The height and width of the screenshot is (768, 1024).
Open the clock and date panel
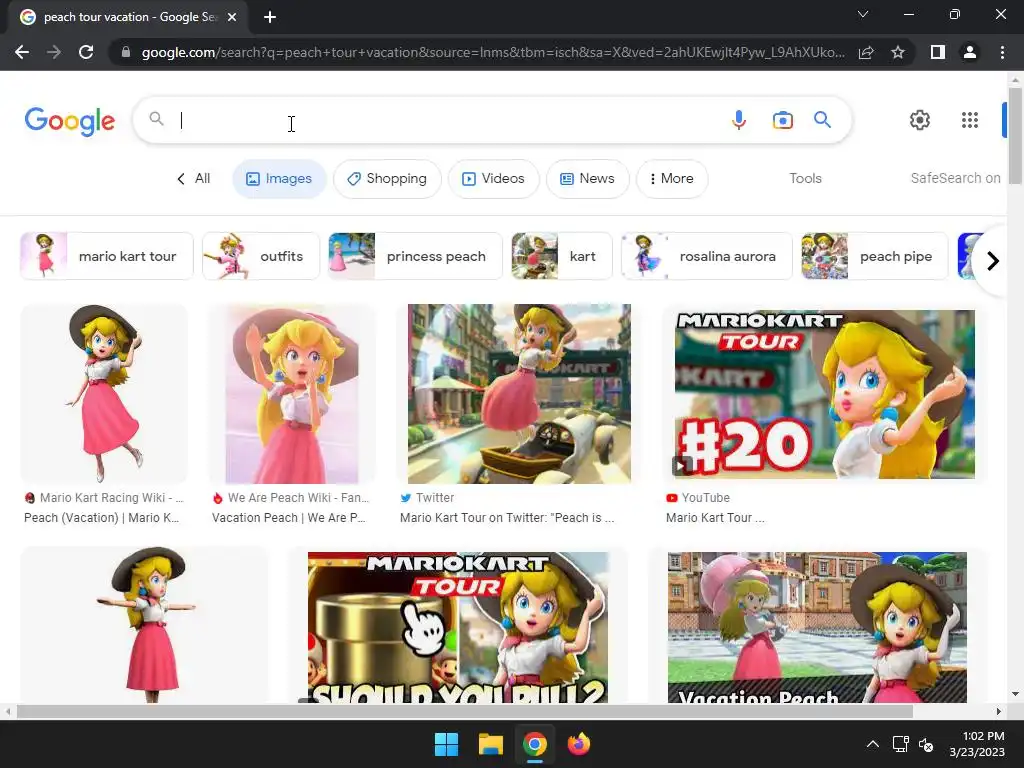[x=977, y=744]
